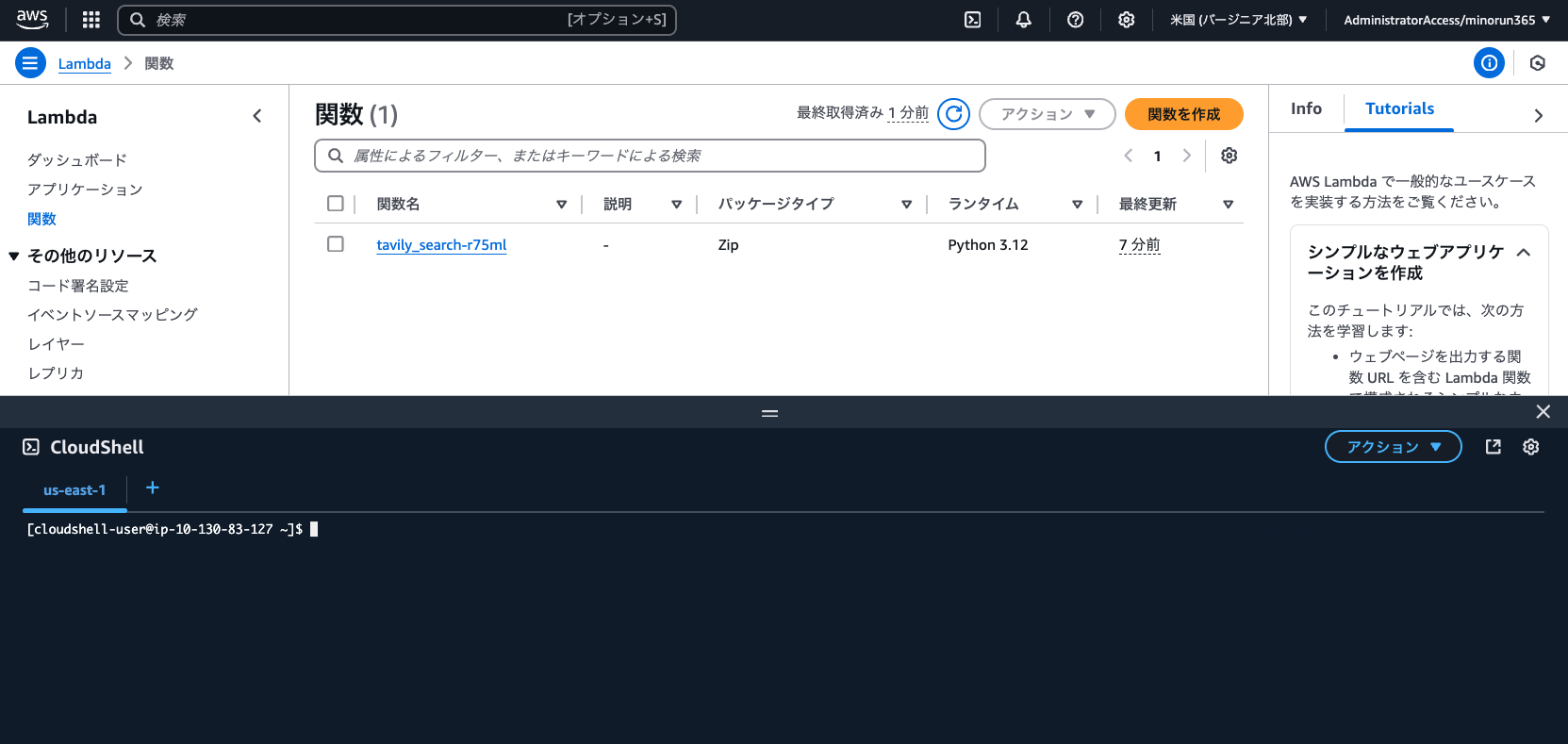Click the function filter search field
Image resolution: width=1568 pixels, height=744 pixels.
coord(650,156)
